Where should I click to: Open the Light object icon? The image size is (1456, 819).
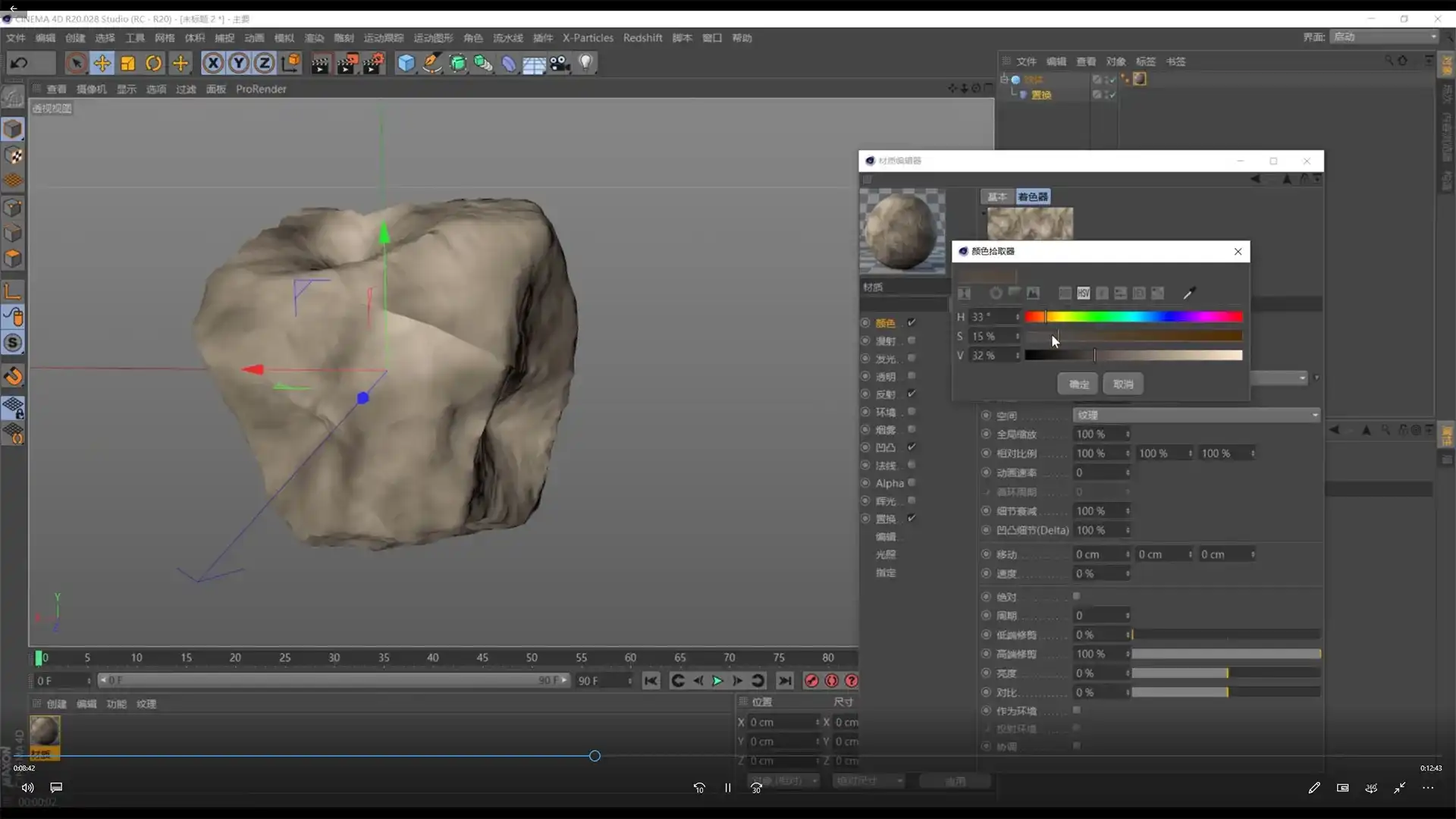tap(585, 63)
